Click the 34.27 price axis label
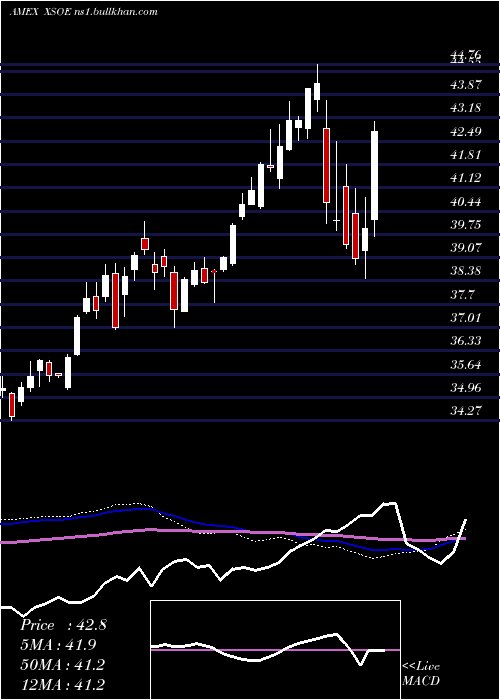The width and height of the screenshot is (500, 700). coord(466,410)
